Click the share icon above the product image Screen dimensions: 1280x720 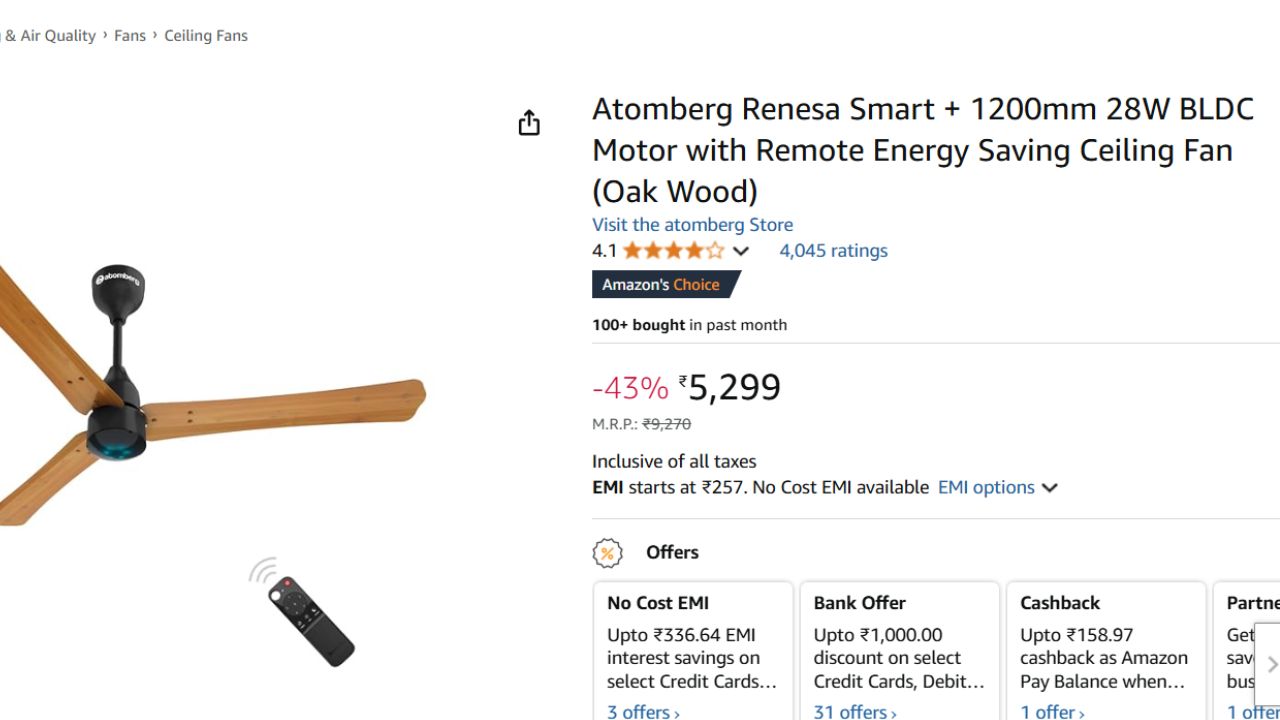[529, 123]
